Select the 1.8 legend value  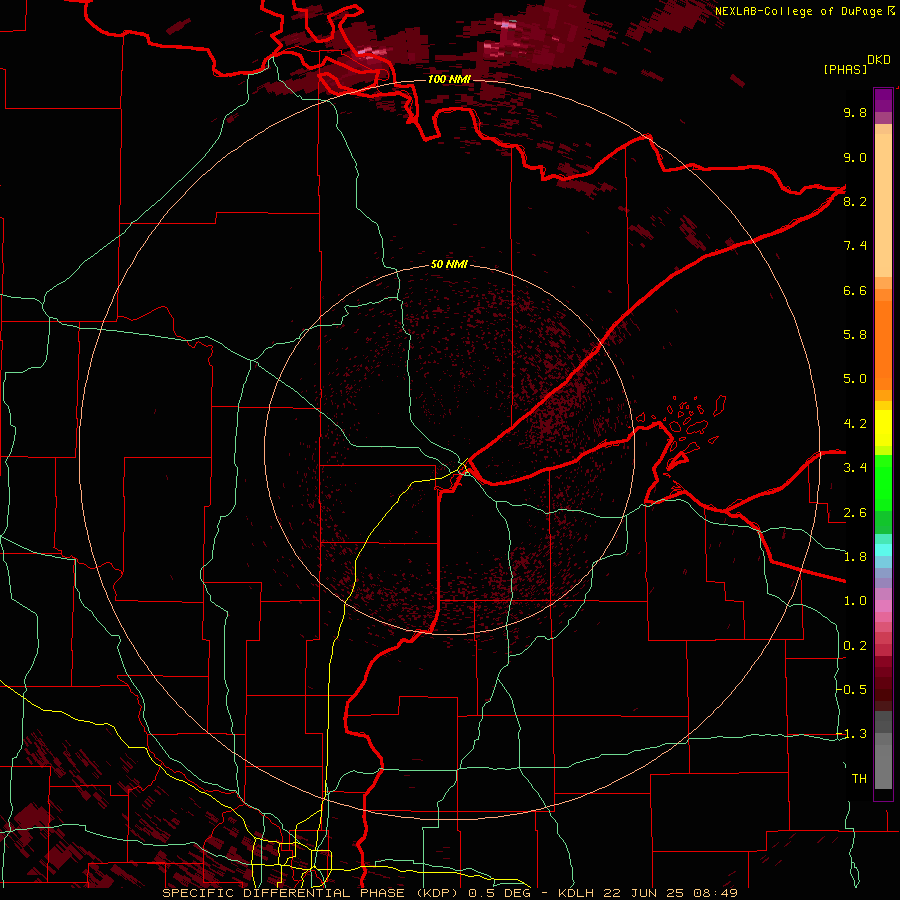(855, 557)
